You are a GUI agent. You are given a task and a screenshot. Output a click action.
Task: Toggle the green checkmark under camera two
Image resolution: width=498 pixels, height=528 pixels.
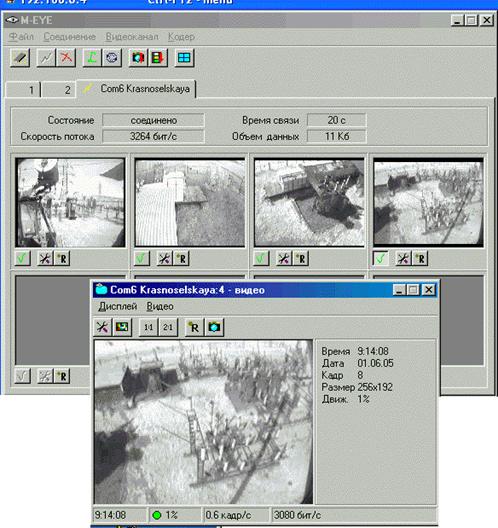coord(142,259)
